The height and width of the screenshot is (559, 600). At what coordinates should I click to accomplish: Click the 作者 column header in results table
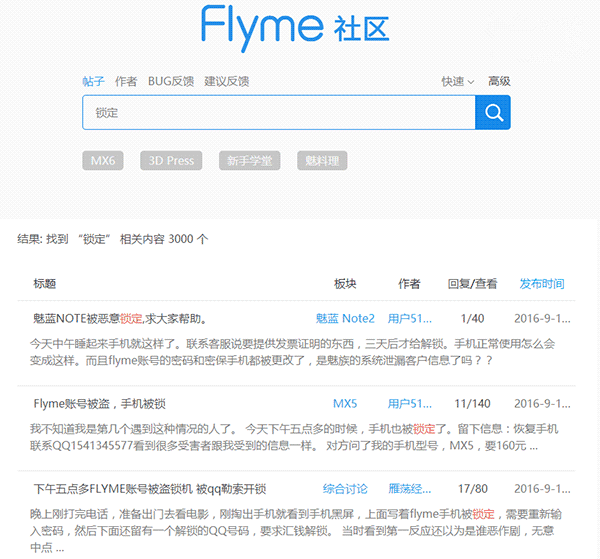(x=409, y=284)
